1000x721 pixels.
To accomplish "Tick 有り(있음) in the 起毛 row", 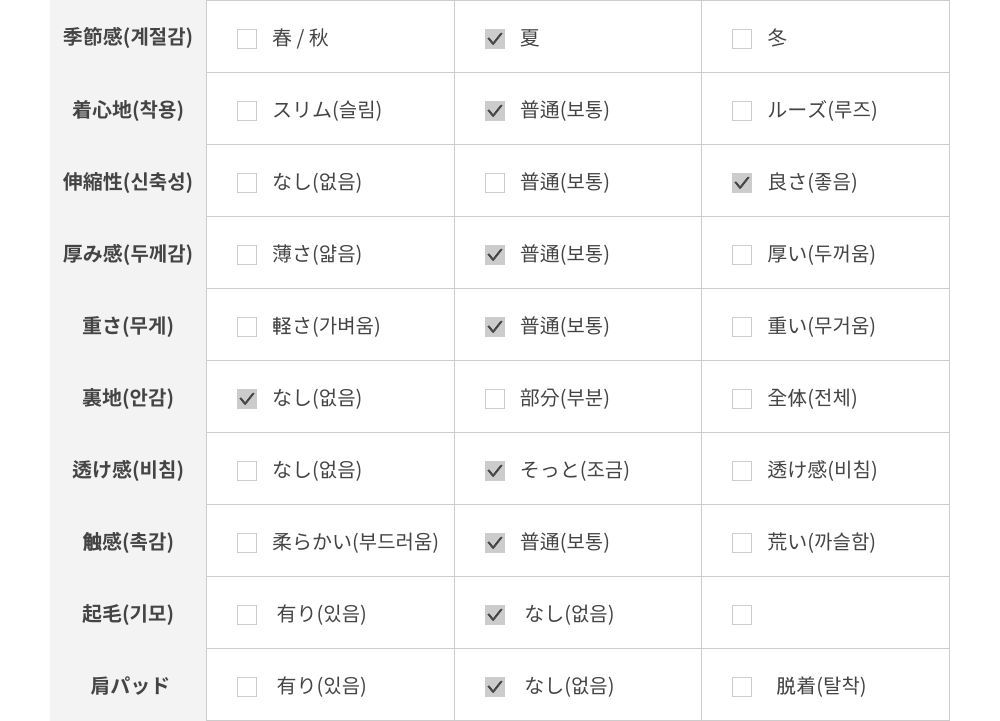I will pyautogui.click(x=247, y=615).
